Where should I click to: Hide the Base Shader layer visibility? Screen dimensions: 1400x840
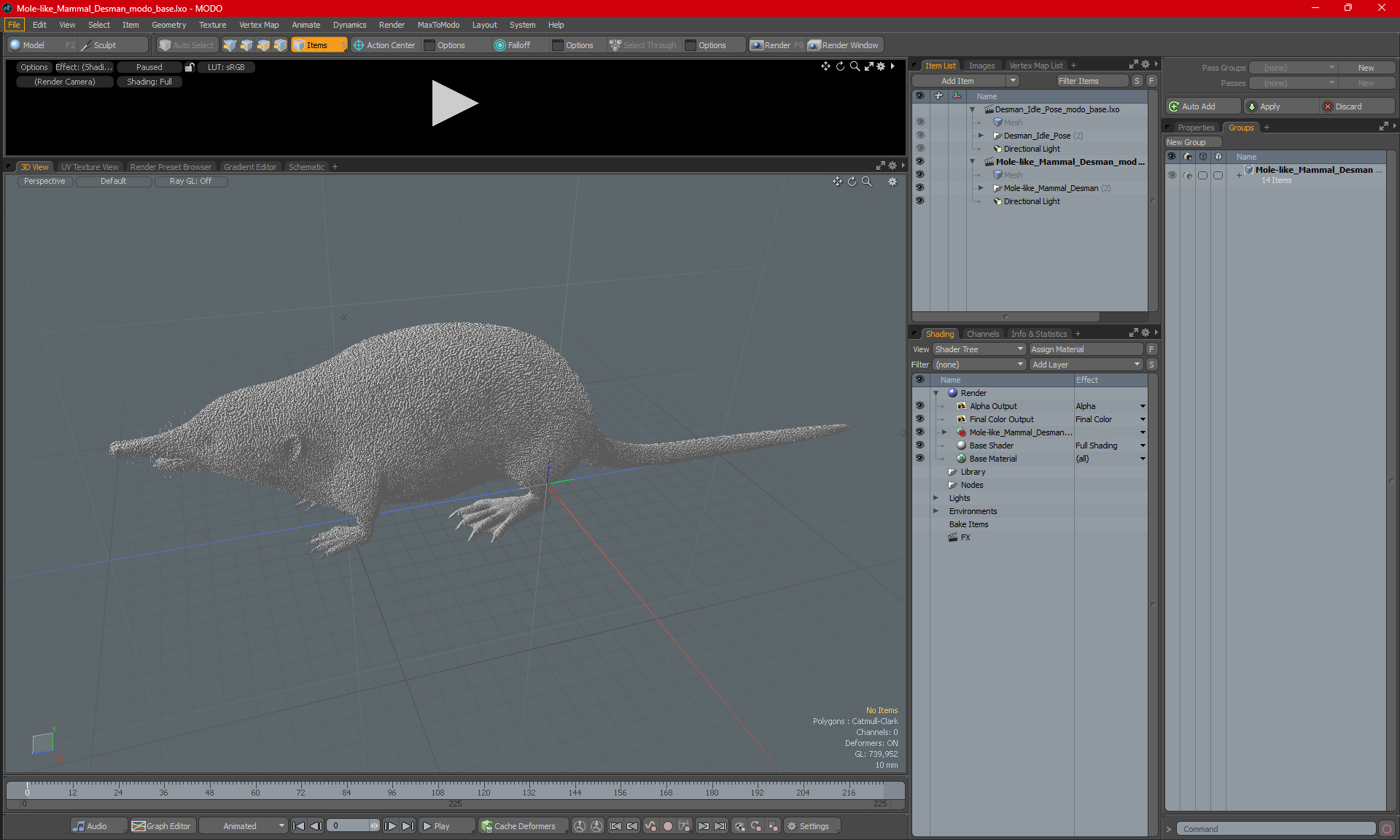[x=919, y=446]
